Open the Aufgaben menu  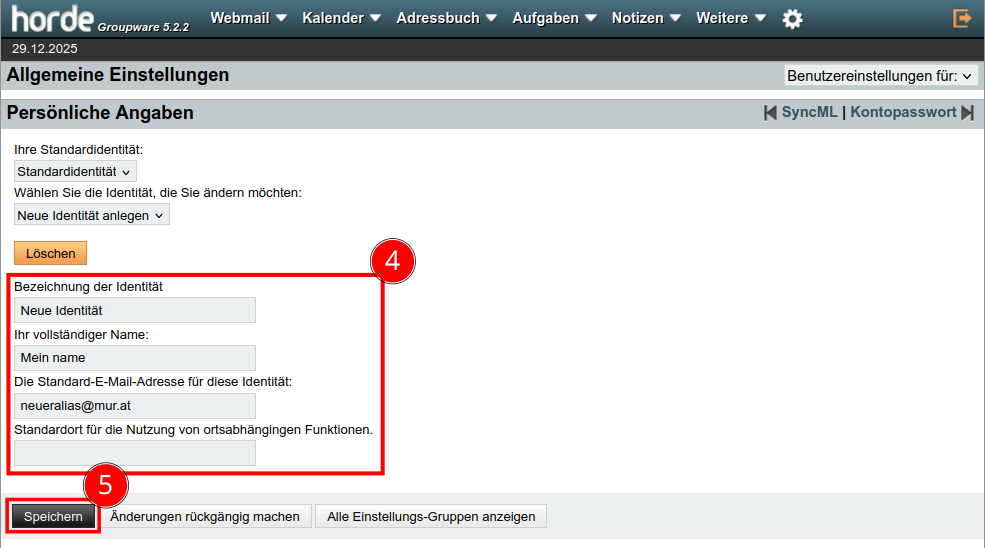click(554, 18)
